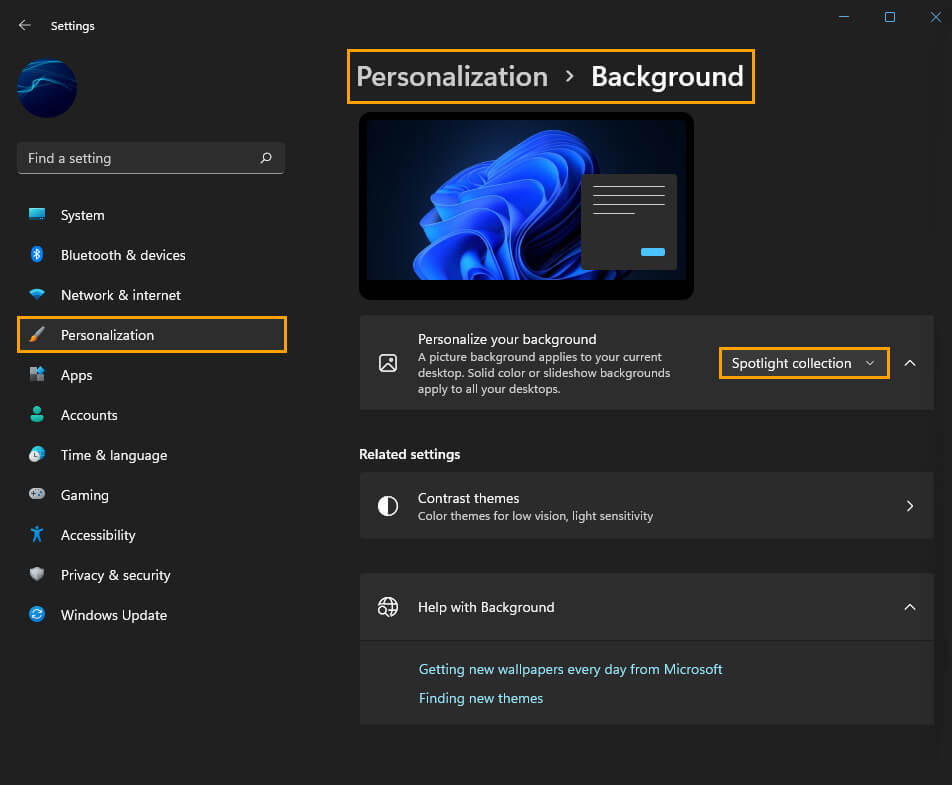Click the Personalization paintbrush icon
This screenshot has width=952, height=785.
pyautogui.click(x=37, y=335)
